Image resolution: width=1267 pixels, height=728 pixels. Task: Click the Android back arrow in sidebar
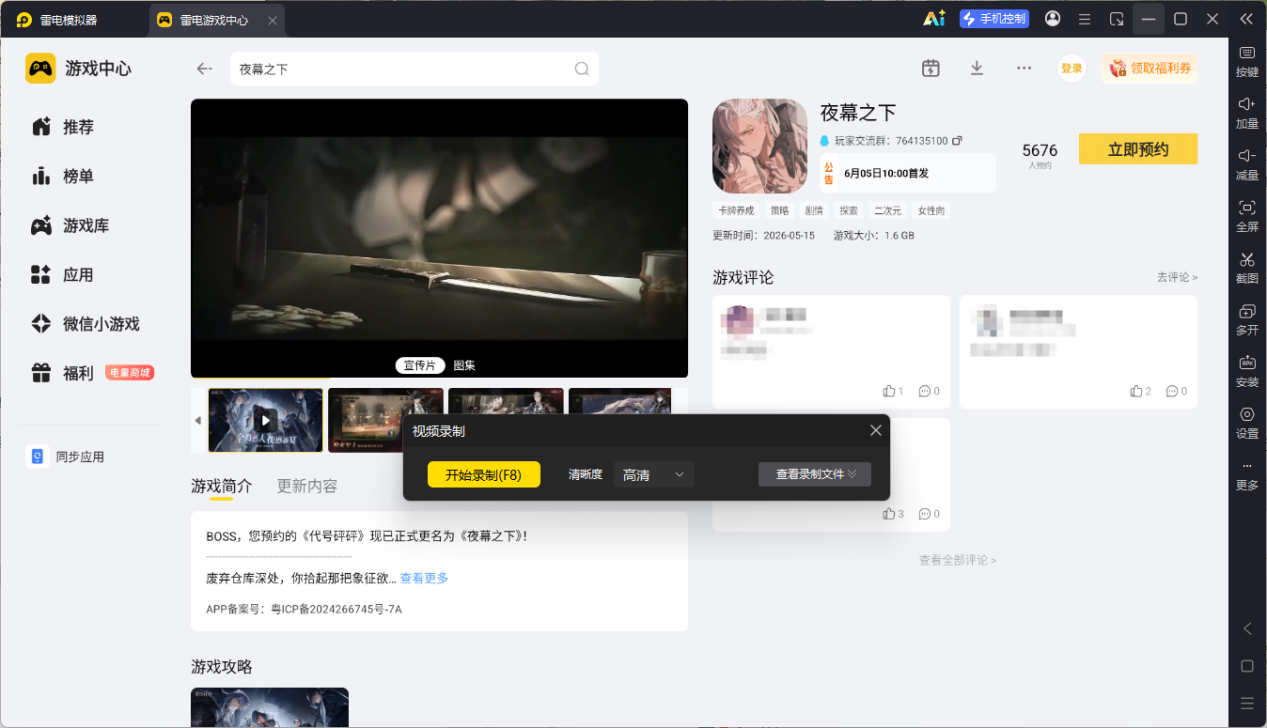[1247, 629]
